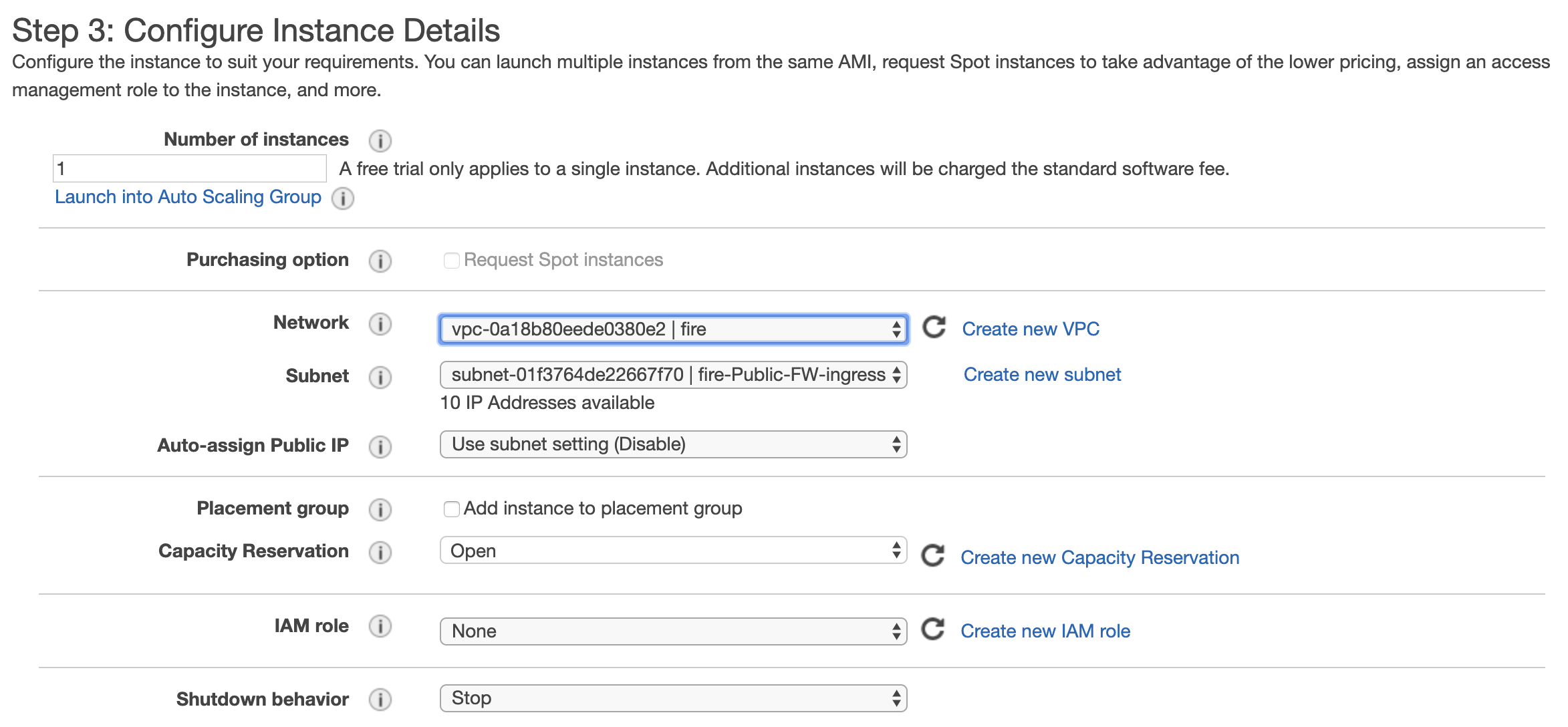Open the Shutdown behavior dropdown

point(672,698)
